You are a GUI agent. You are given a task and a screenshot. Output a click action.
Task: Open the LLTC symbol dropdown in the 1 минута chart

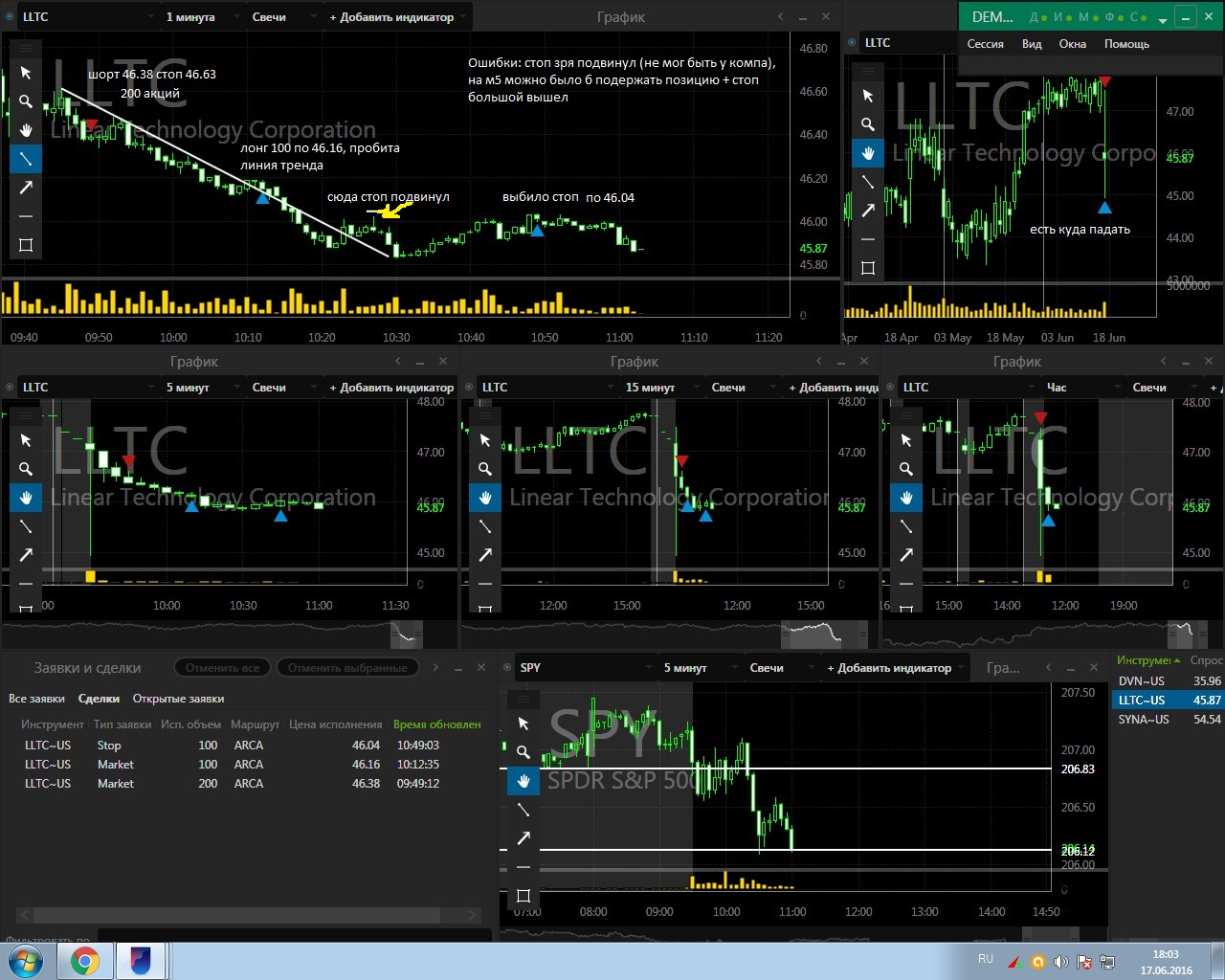point(88,17)
